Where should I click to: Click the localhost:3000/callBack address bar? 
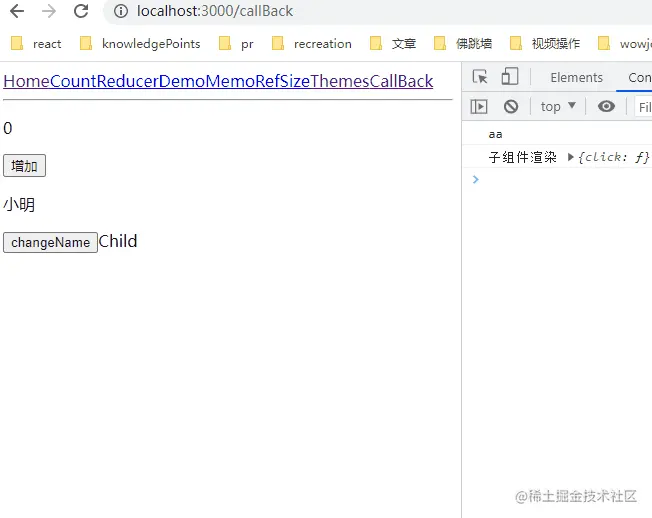(x=377, y=11)
